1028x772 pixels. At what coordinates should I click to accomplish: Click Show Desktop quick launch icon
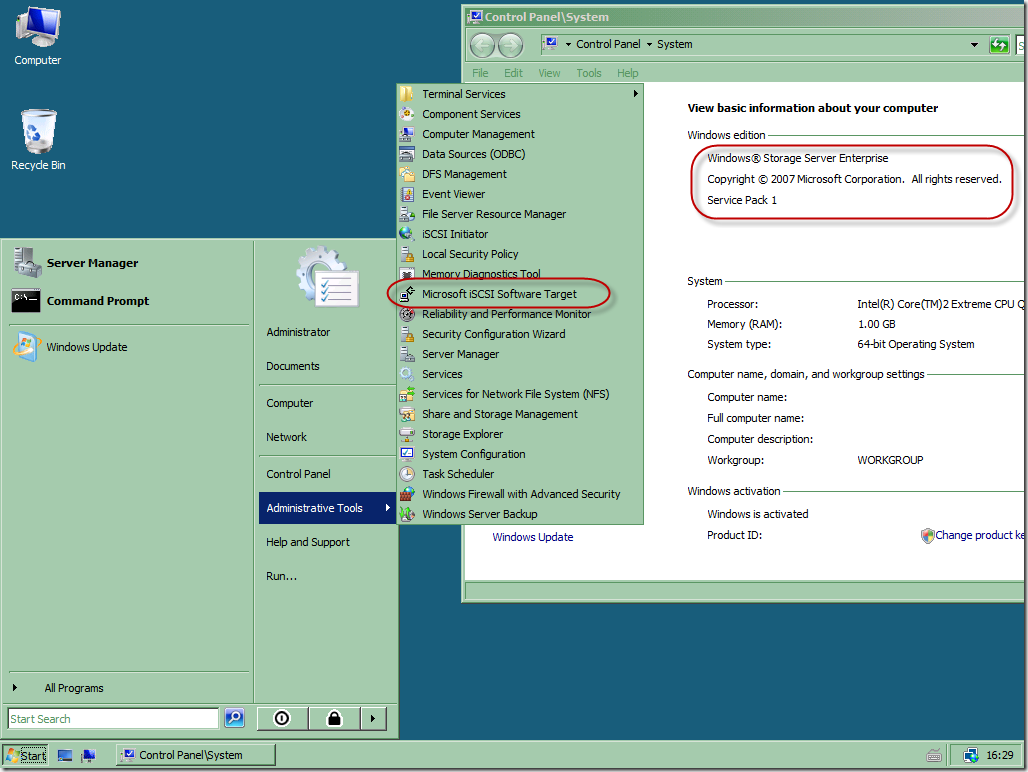click(64, 756)
